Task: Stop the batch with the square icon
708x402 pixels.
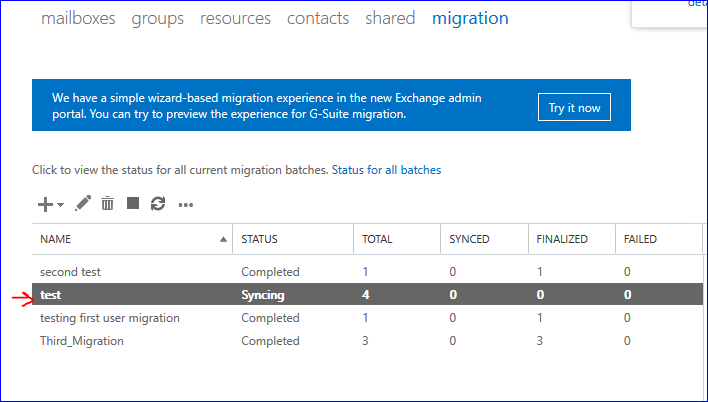Action: [x=133, y=203]
